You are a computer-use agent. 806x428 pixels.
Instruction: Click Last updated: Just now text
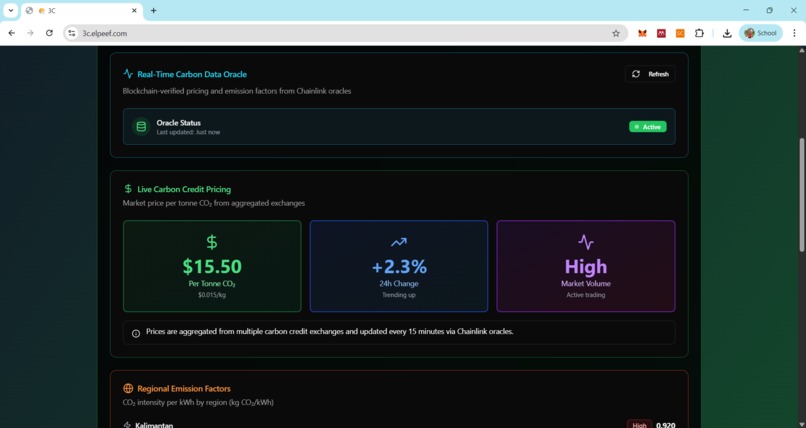(x=188, y=132)
